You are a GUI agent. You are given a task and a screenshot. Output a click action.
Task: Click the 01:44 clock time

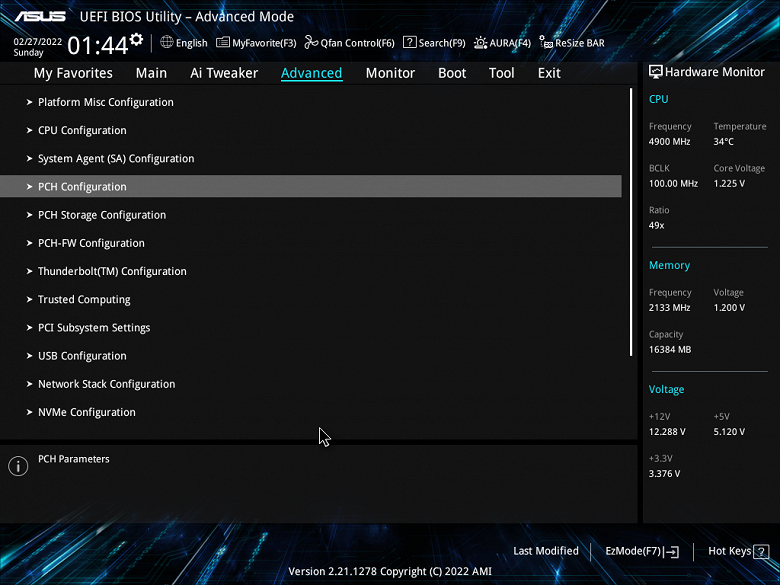pos(98,46)
